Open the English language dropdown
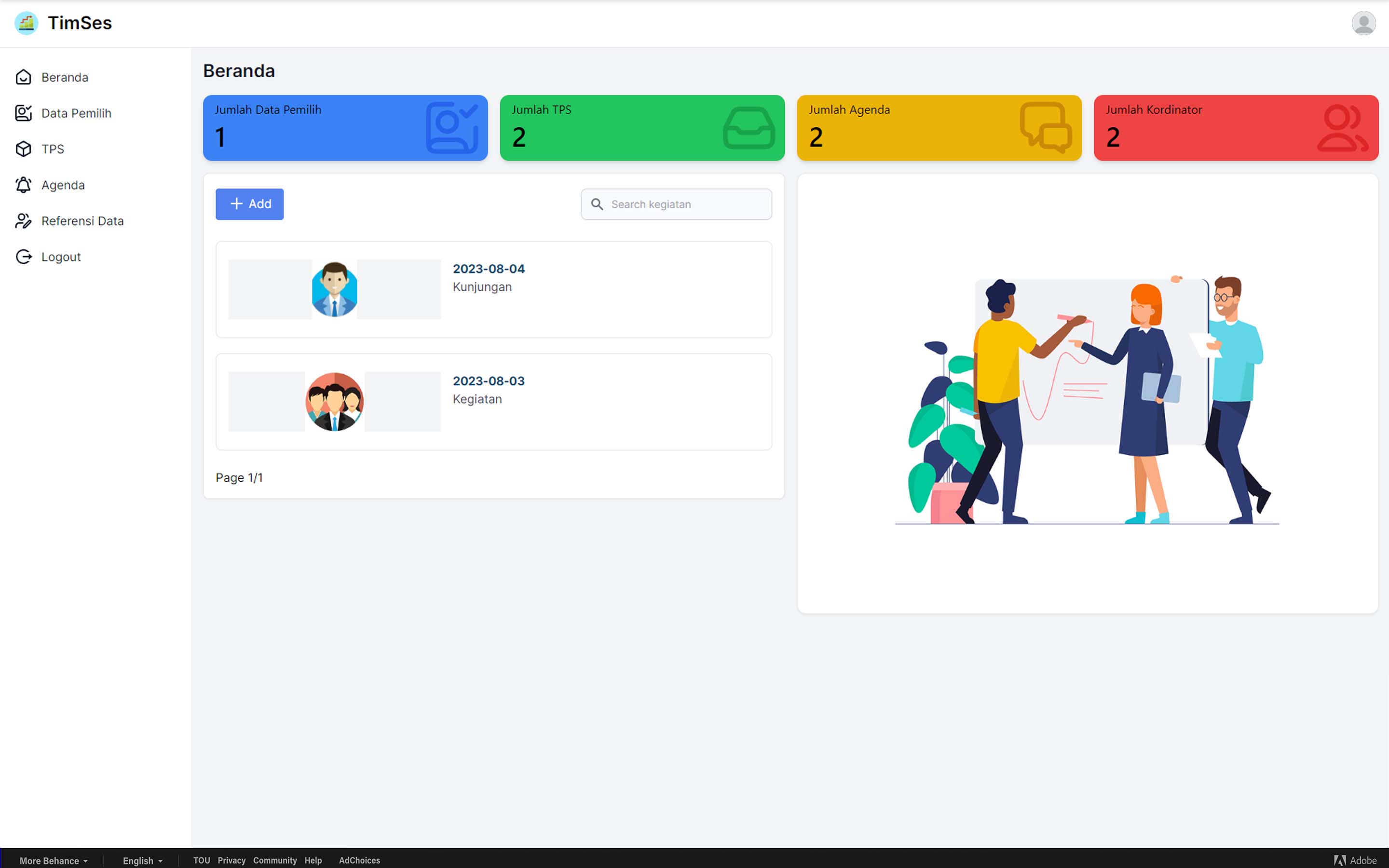This screenshot has width=1389, height=868. [142, 860]
